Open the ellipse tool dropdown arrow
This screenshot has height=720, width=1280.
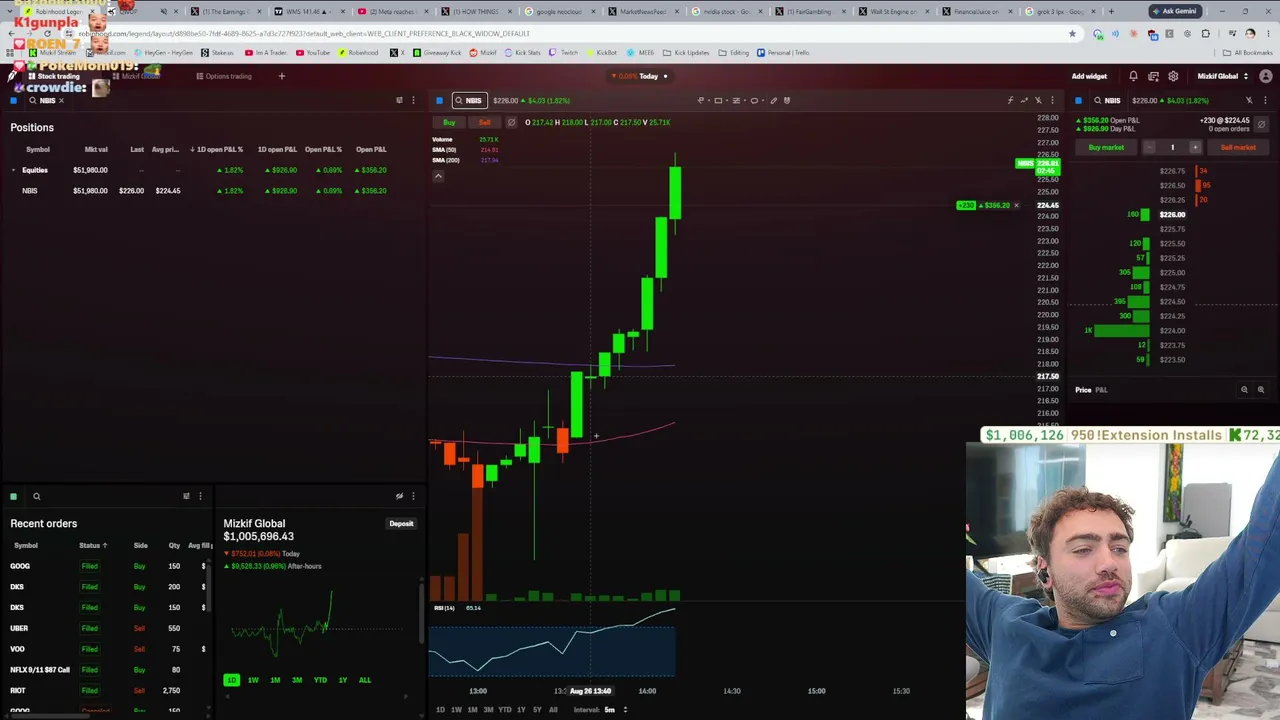[762, 100]
